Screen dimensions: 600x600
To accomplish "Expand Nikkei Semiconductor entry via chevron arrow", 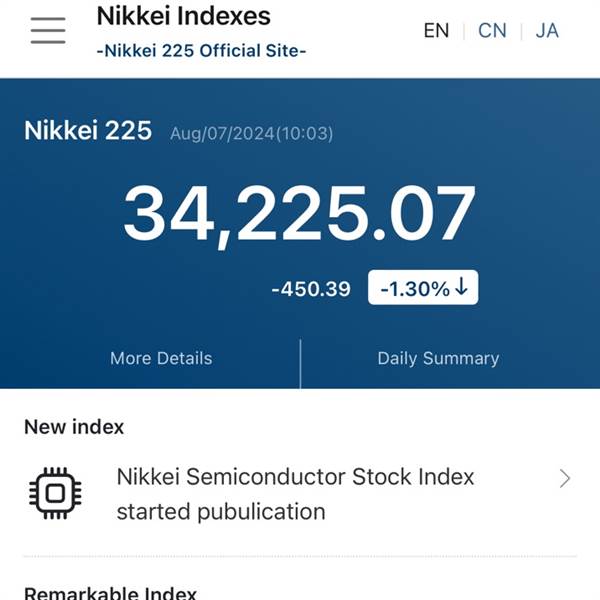I will 565,479.
